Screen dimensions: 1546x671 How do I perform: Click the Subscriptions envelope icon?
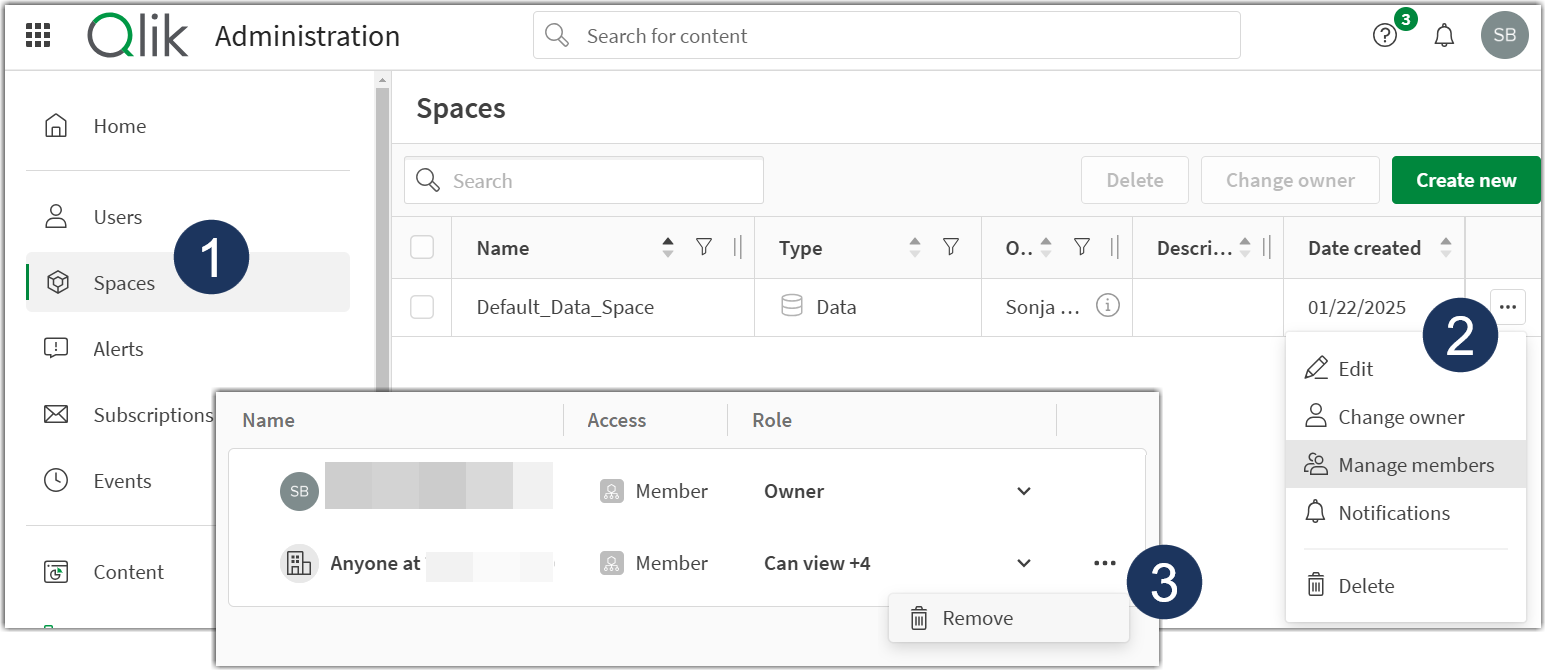pos(57,415)
